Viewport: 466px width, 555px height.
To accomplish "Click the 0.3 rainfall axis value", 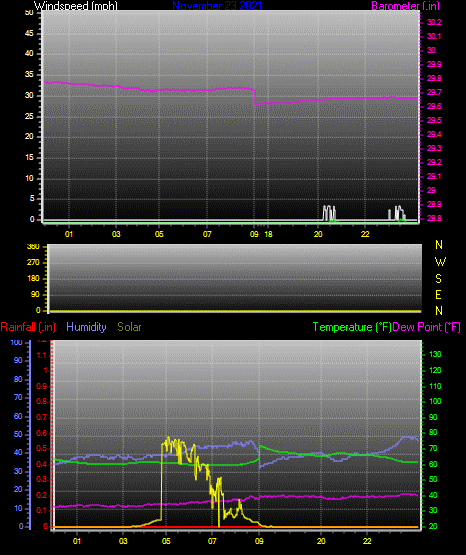I will click(x=42, y=480).
